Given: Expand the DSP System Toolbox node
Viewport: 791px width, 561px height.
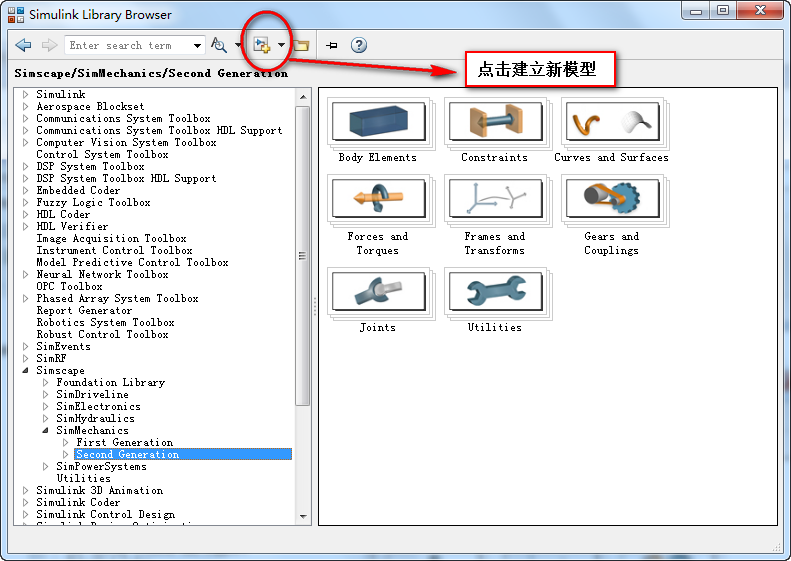Looking at the screenshot, I should (25, 166).
